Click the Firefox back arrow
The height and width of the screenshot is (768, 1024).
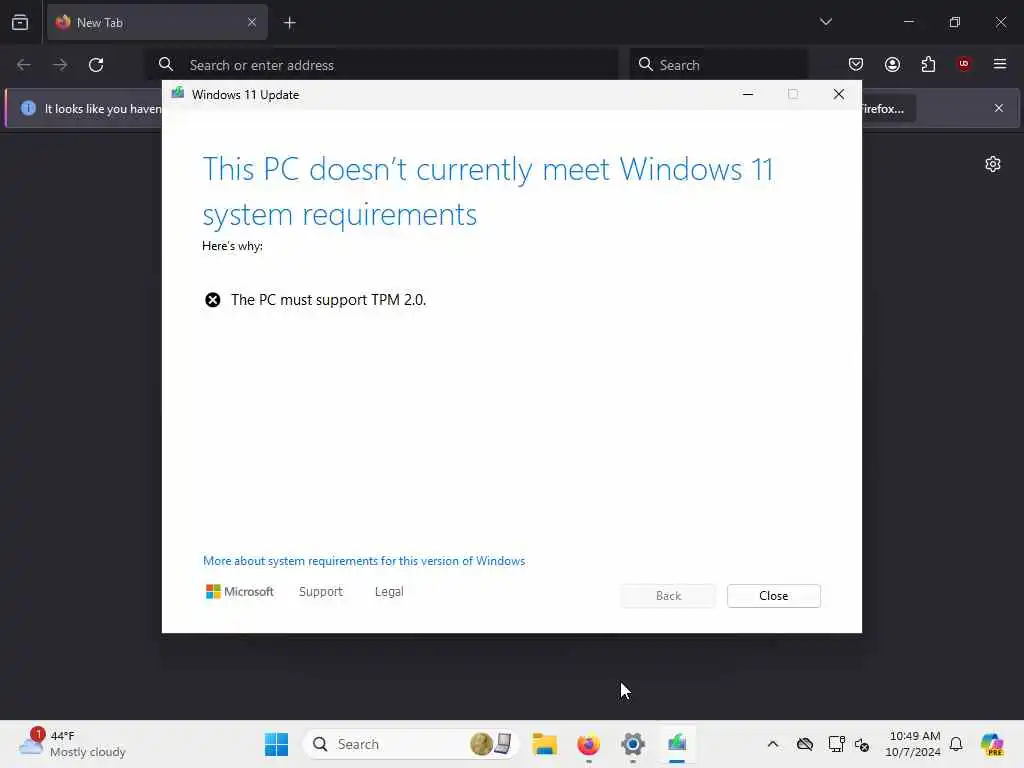(x=24, y=65)
